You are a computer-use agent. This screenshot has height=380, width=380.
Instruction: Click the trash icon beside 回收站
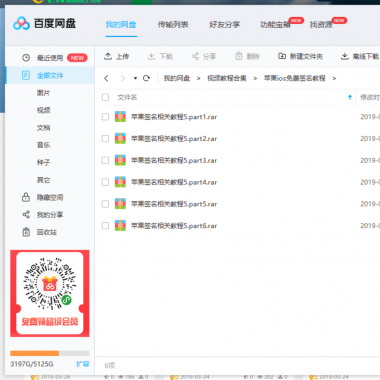[x=26, y=232]
